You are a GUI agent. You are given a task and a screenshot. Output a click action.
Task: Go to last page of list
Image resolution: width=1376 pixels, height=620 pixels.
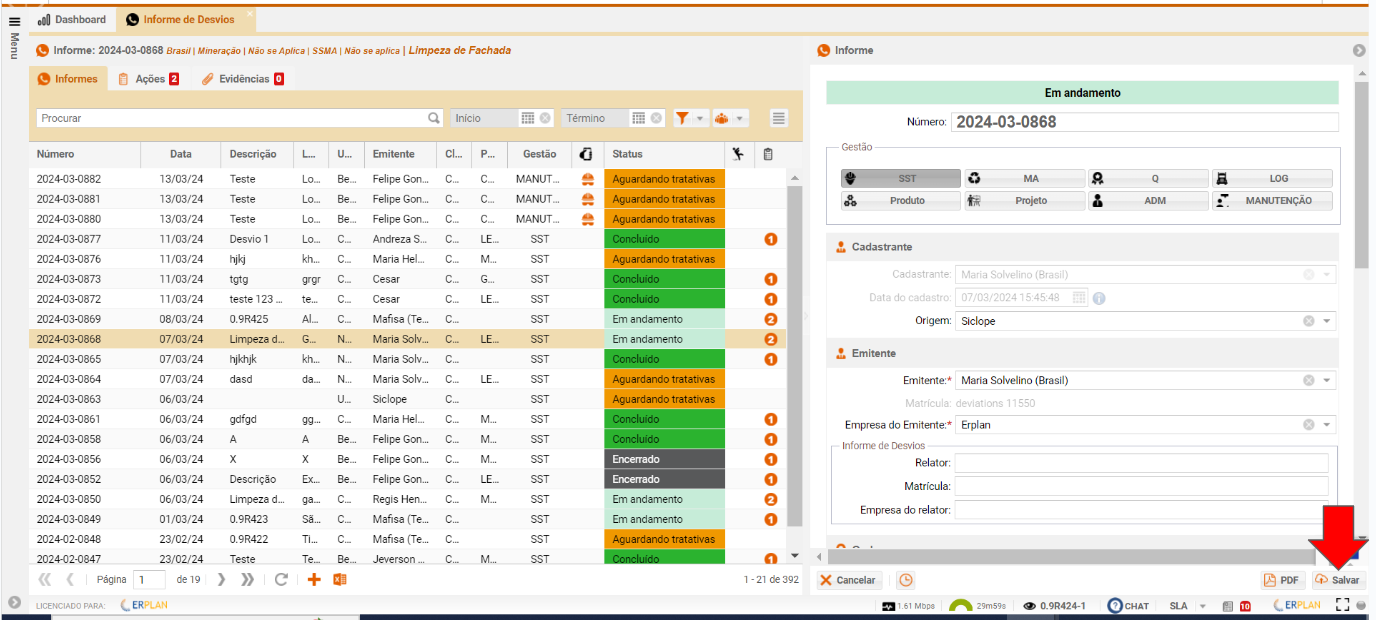(248, 579)
